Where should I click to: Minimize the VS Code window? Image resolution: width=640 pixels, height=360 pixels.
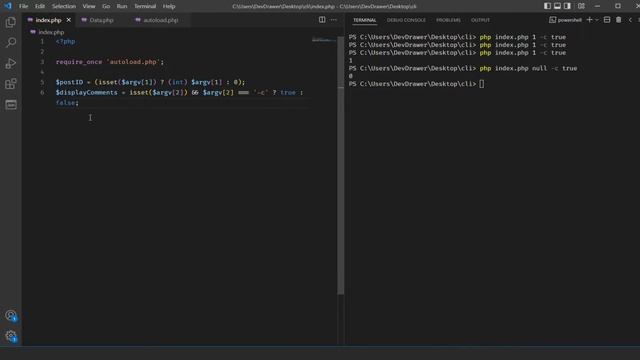point(598,6)
